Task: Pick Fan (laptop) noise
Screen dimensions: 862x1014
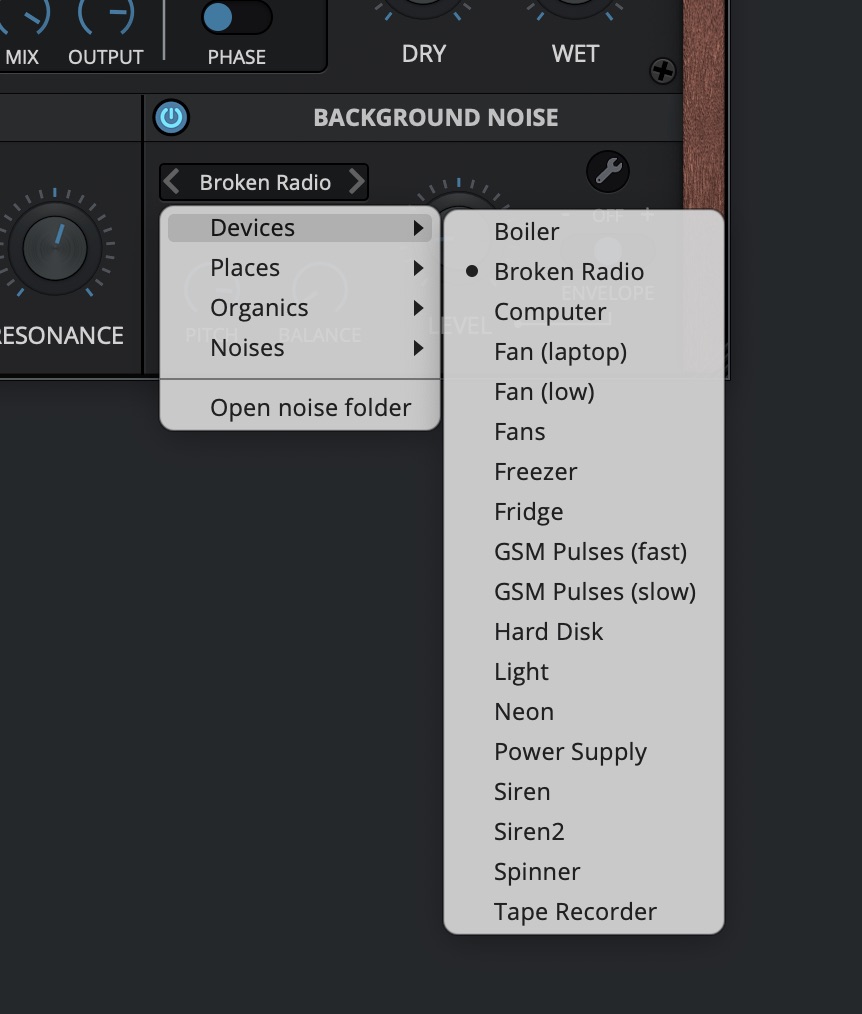Action: click(560, 352)
